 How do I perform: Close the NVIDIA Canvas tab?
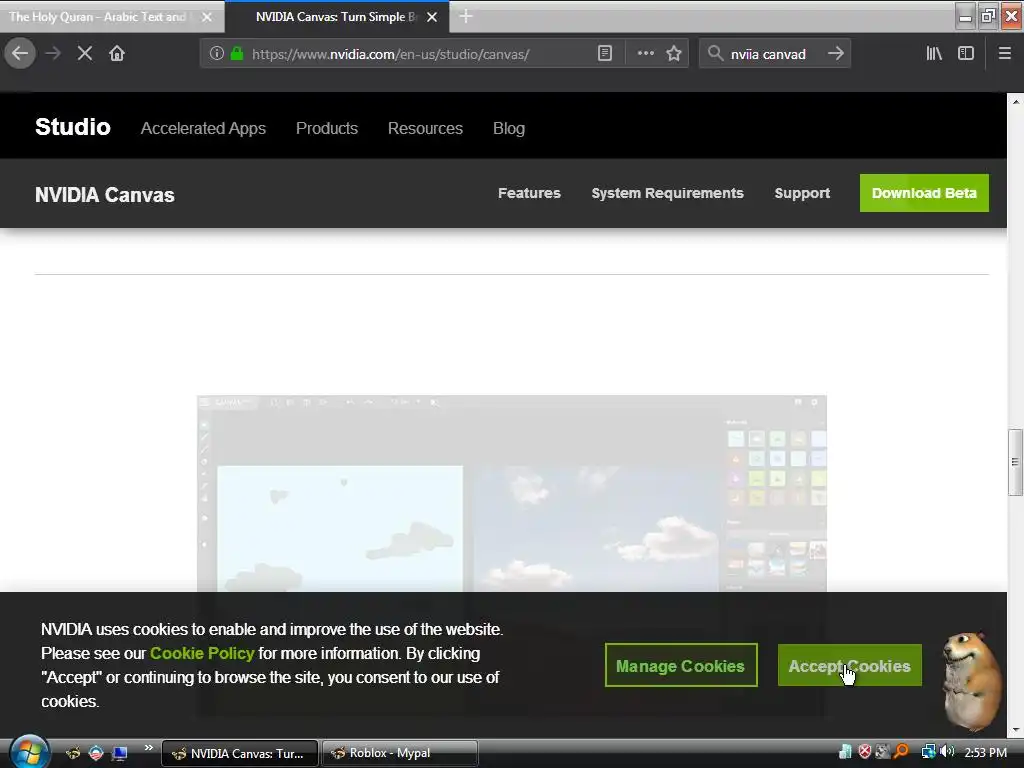[432, 17]
